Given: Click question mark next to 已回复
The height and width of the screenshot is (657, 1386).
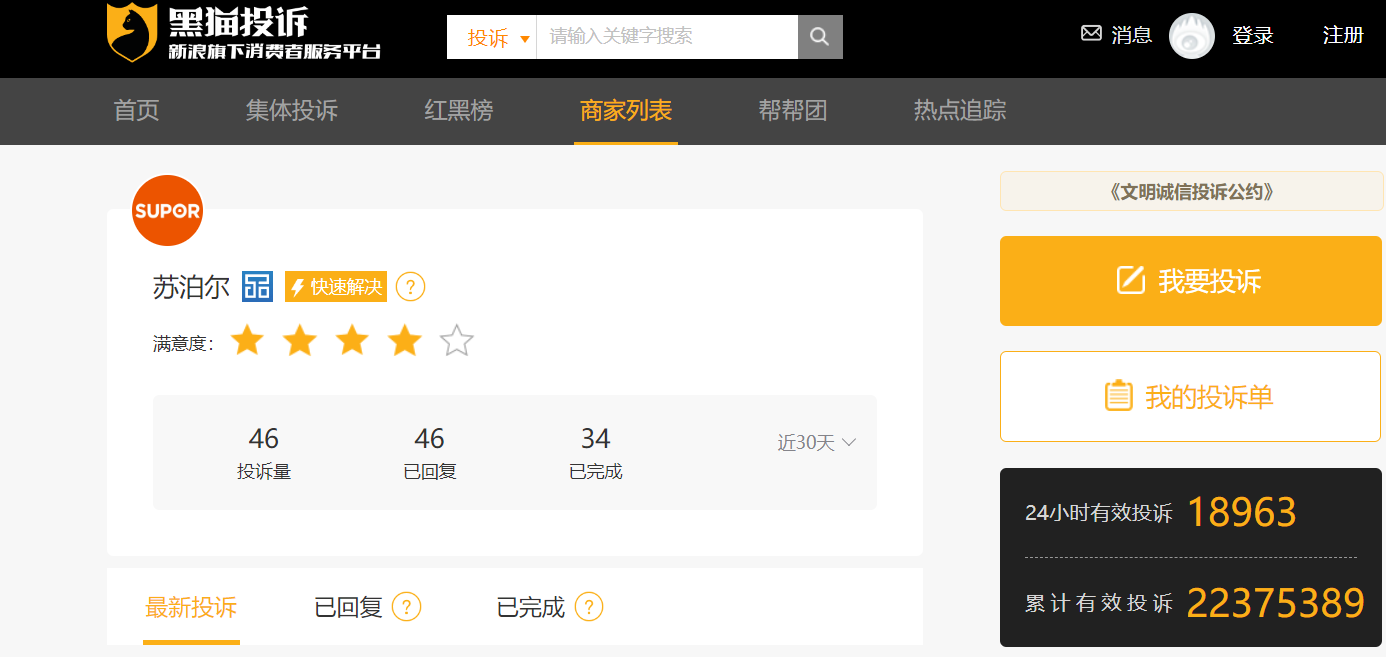Looking at the screenshot, I should point(407,607).
